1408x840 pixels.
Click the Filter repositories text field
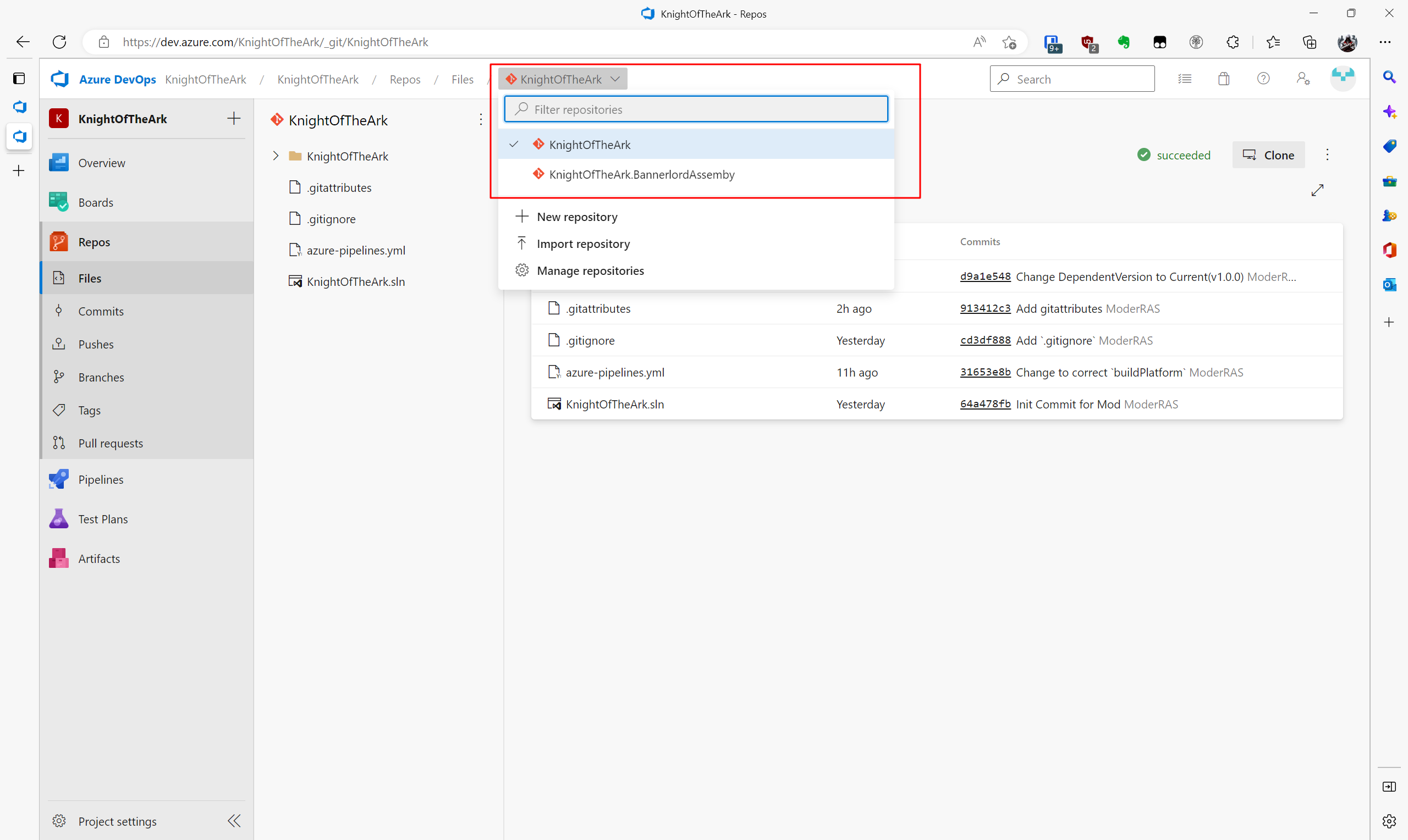(x=696, y=109)
